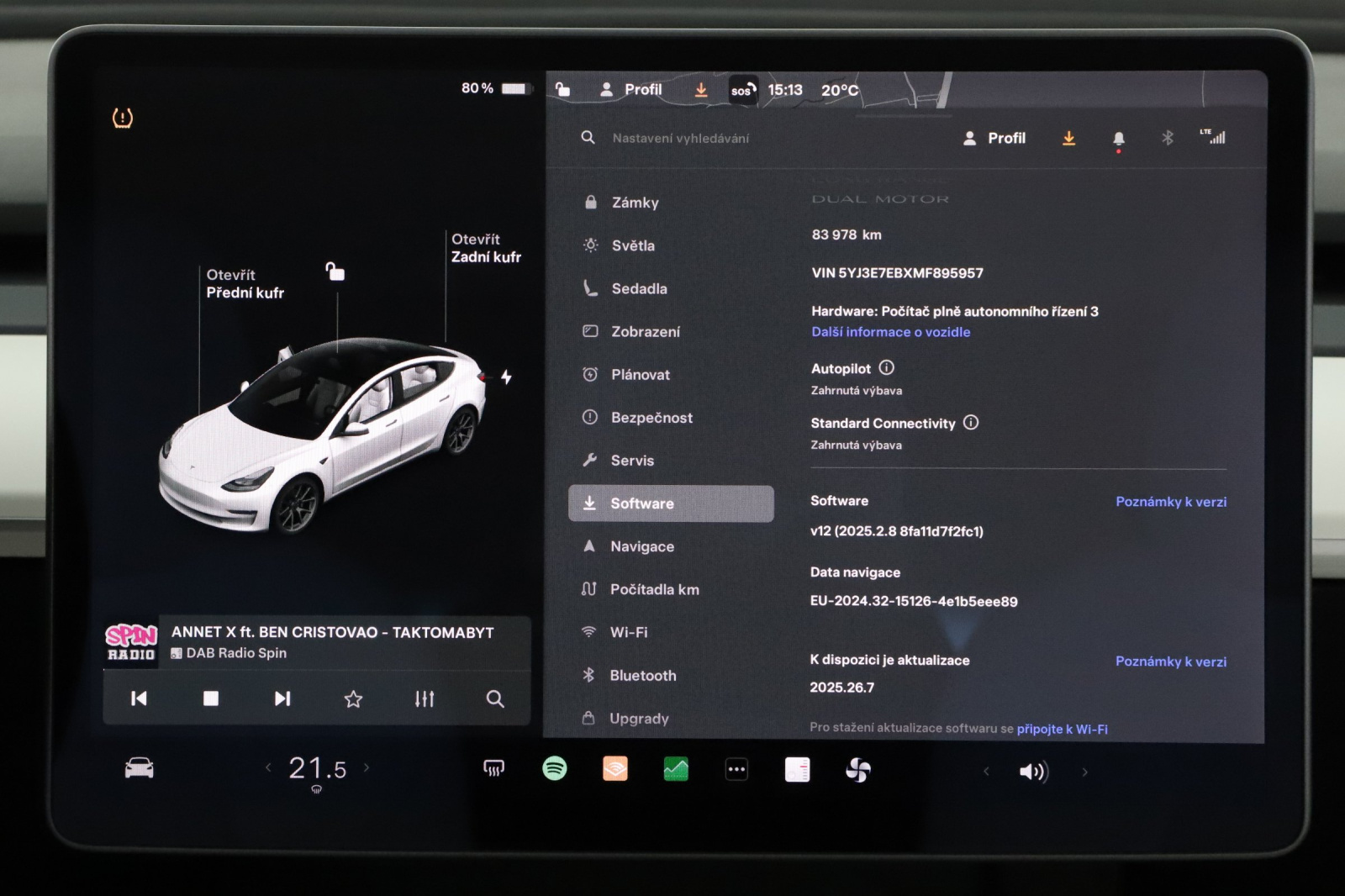Tap EU-2024.32-15126-4e1b5eee89 navigation data text
This screenshot has height=896, width=1345.
click(x=914, y=602)
